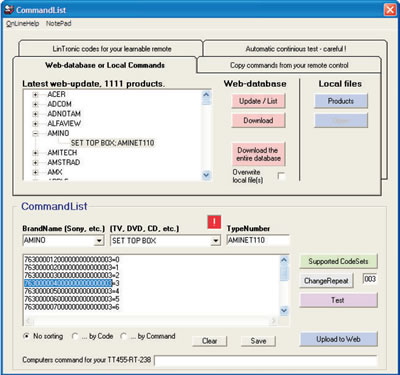The width and height of the screenshot is (400, 375).
Task: Click the greyed-out button below Products
Action: pos(341,120)
